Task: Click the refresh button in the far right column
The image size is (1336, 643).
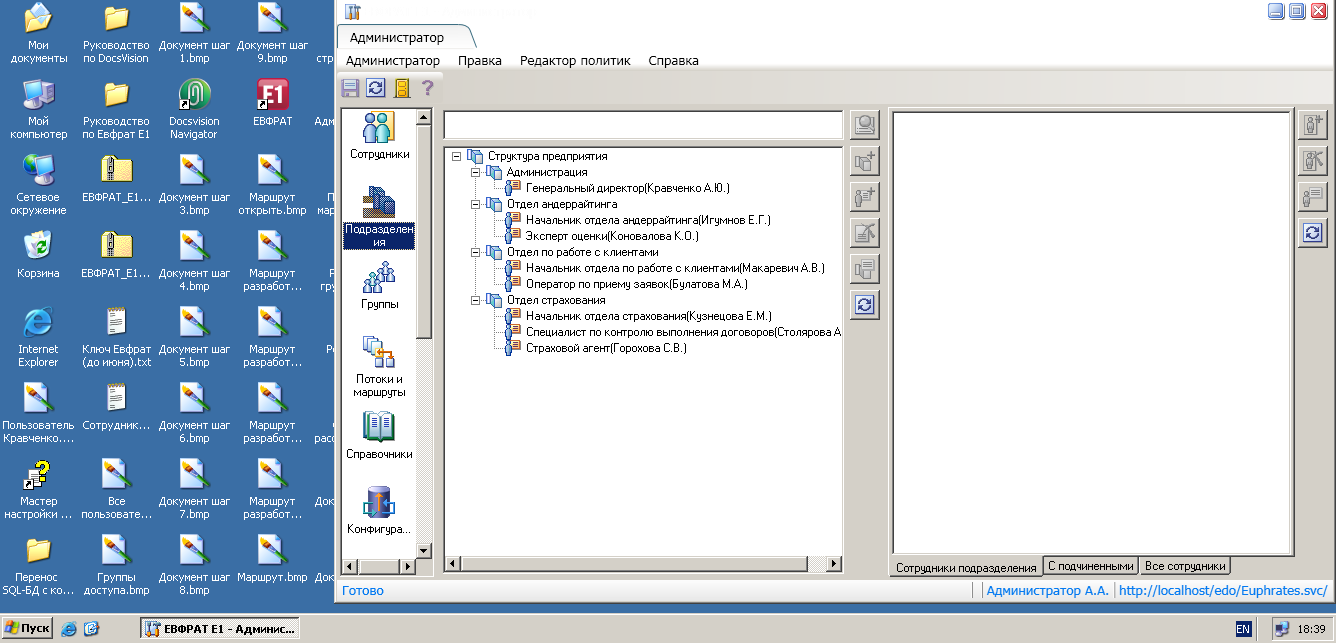Action: point(1313,233)
